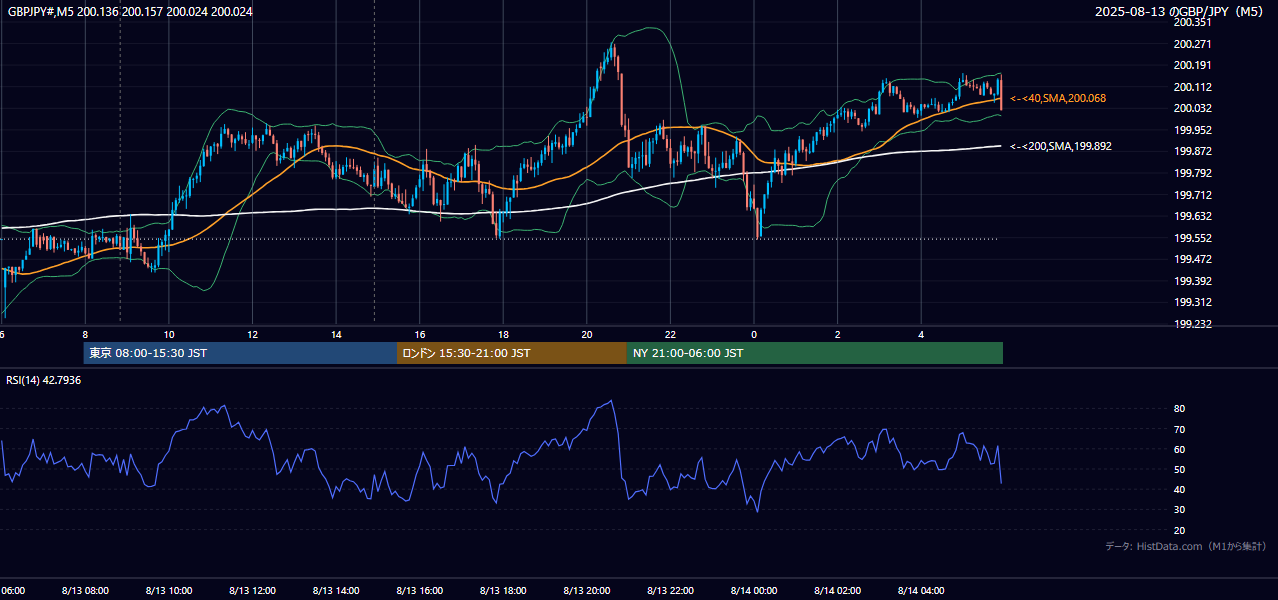
Task: Click RSI scale value 60
Action: click(x=1180, y=449)
